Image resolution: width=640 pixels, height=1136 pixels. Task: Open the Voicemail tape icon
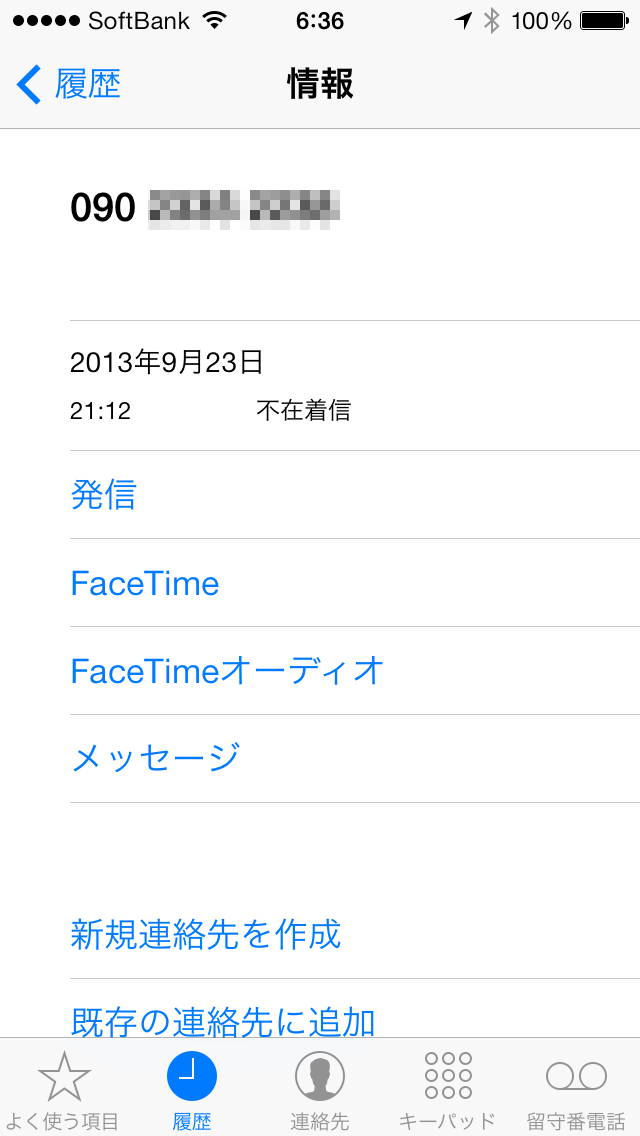576,1076
